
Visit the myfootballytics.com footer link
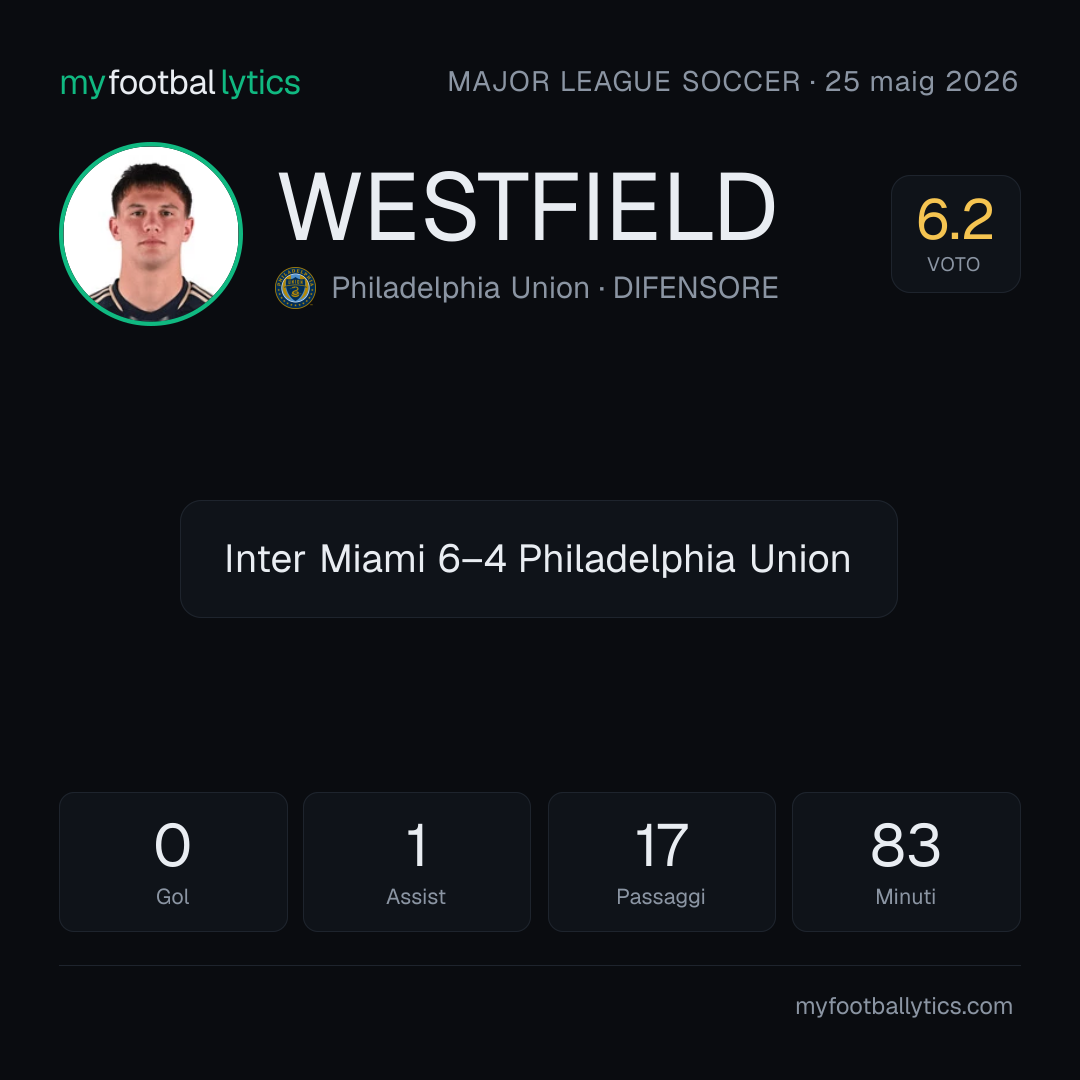click(904, 1006)
